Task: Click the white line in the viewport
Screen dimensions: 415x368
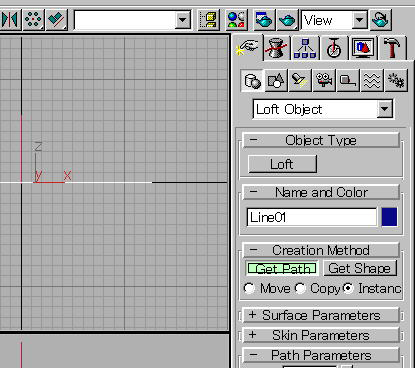Action: point(76,182)
